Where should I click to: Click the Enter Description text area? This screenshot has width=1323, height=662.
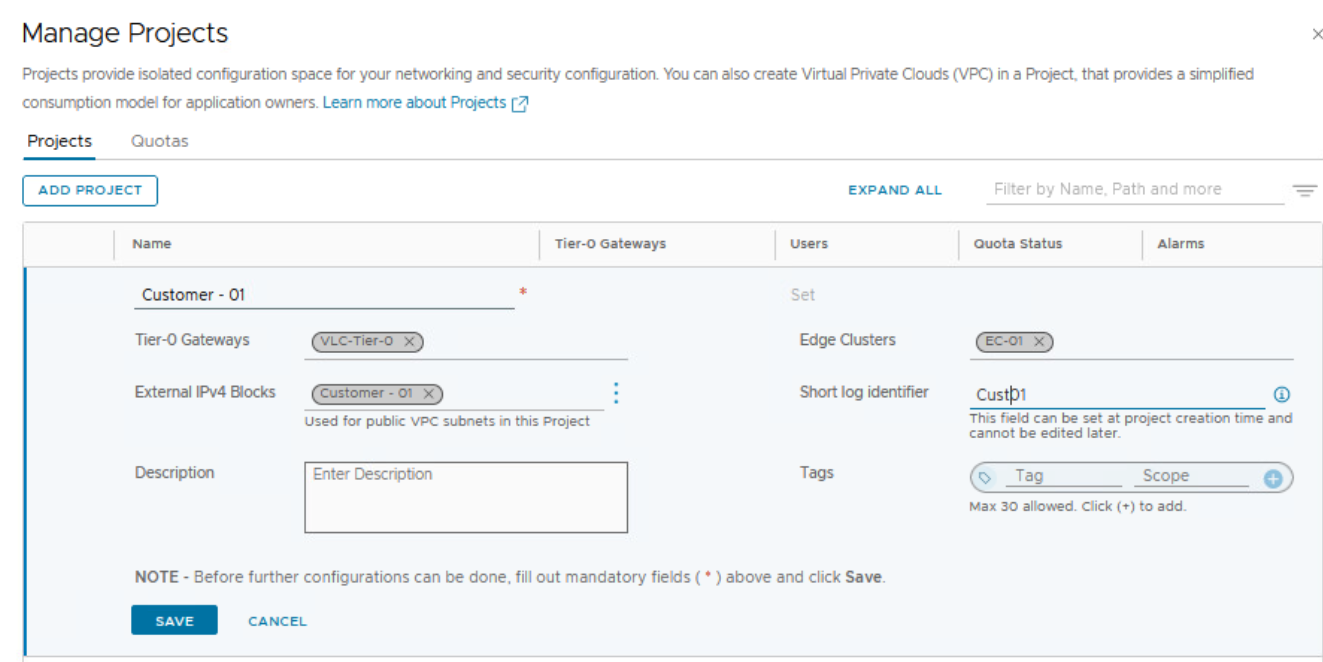click(x=465, y=497)
